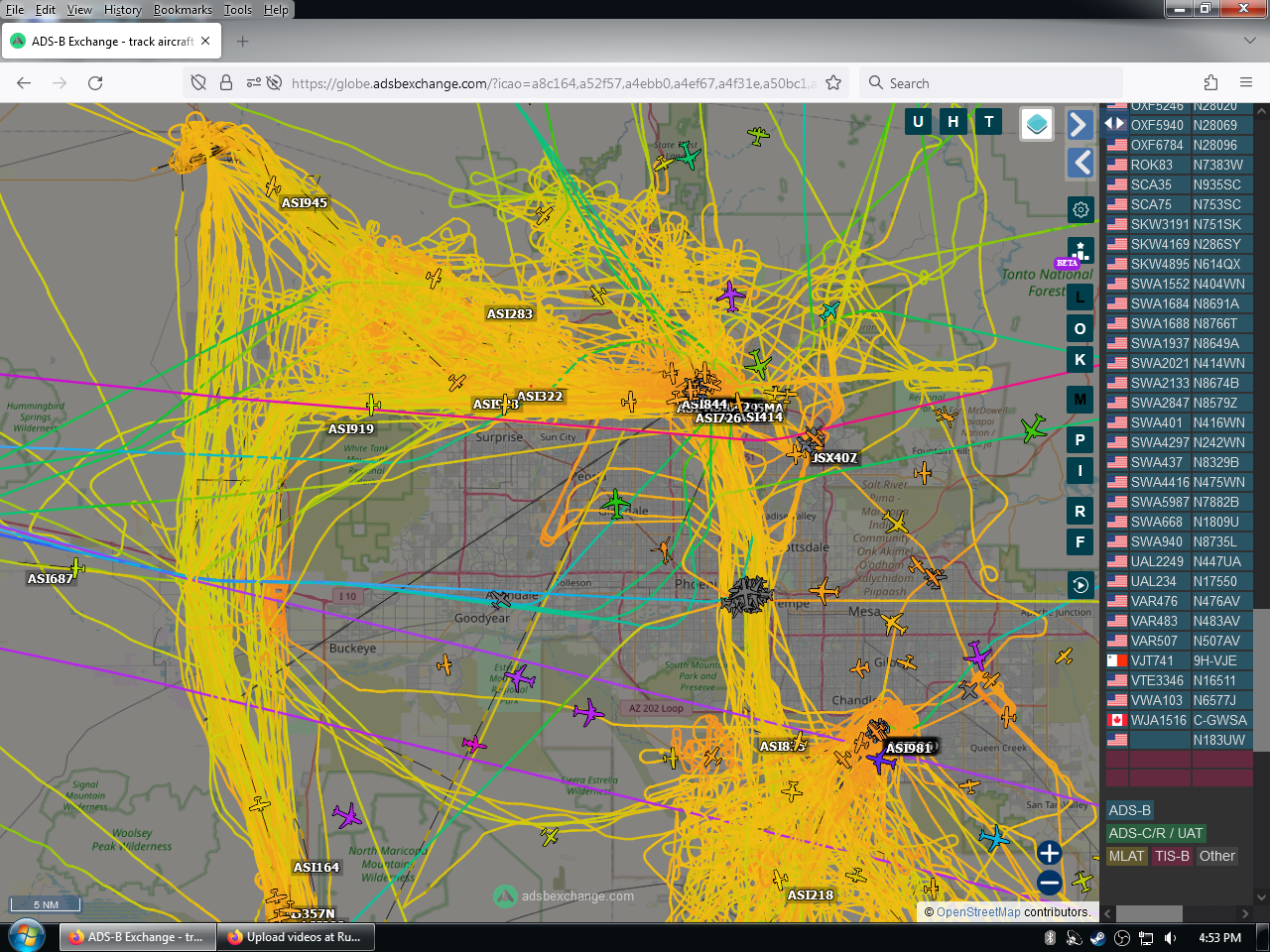Toggle the H map button

[x=953, y=122]
